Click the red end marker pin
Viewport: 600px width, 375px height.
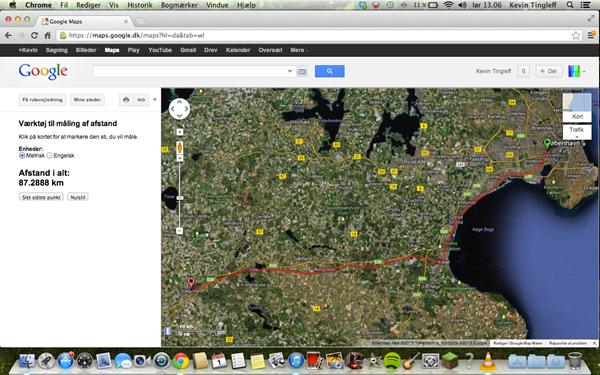point(191,283)
